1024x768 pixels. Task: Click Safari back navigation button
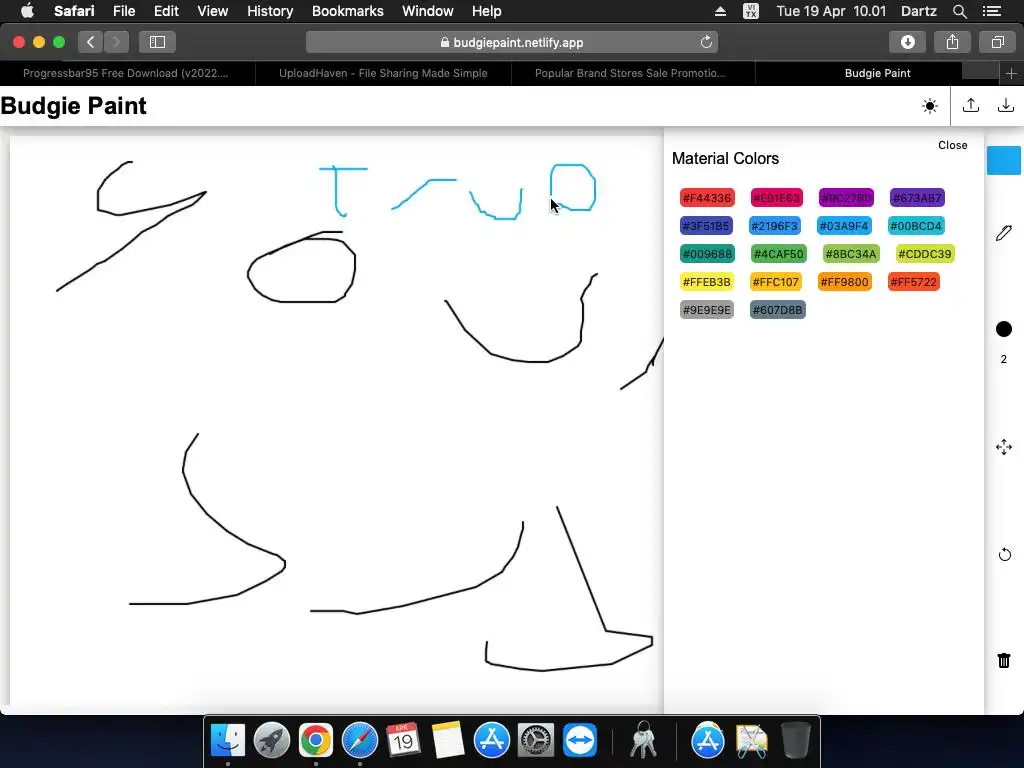tap(91, 42)
